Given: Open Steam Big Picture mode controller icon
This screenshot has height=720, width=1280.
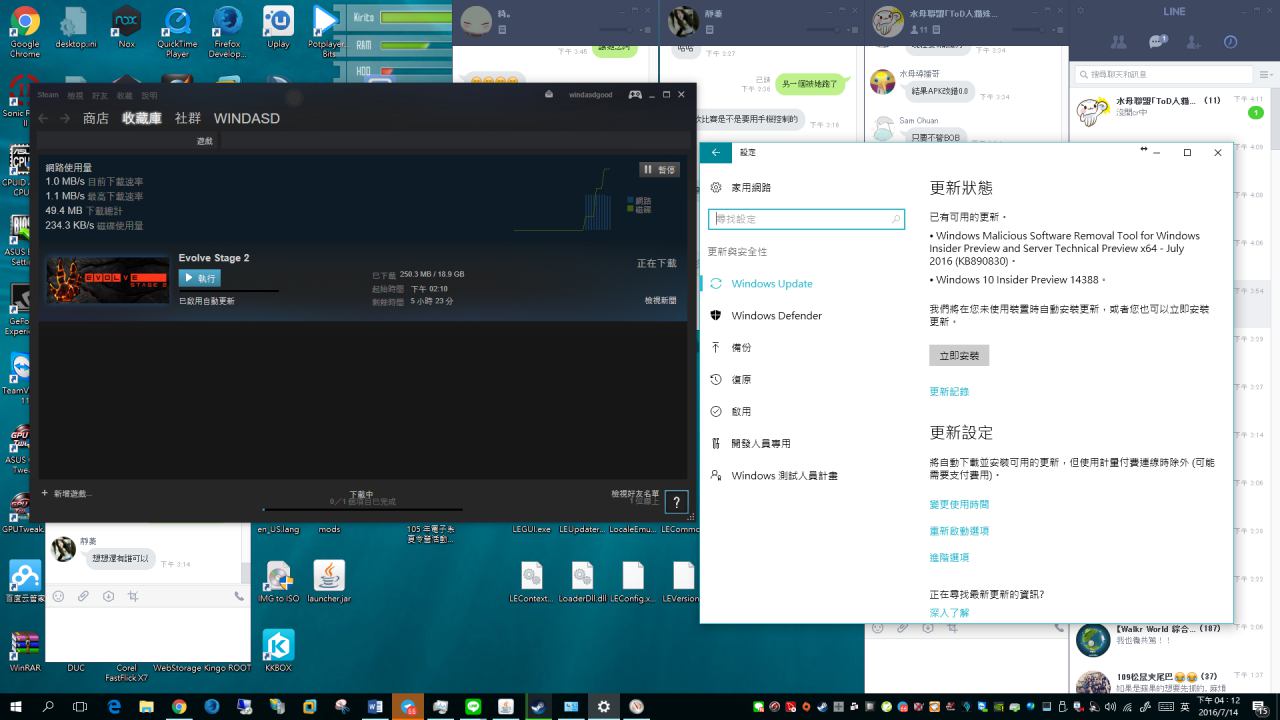Looking at the screenshot, I should tap(635, 95).
